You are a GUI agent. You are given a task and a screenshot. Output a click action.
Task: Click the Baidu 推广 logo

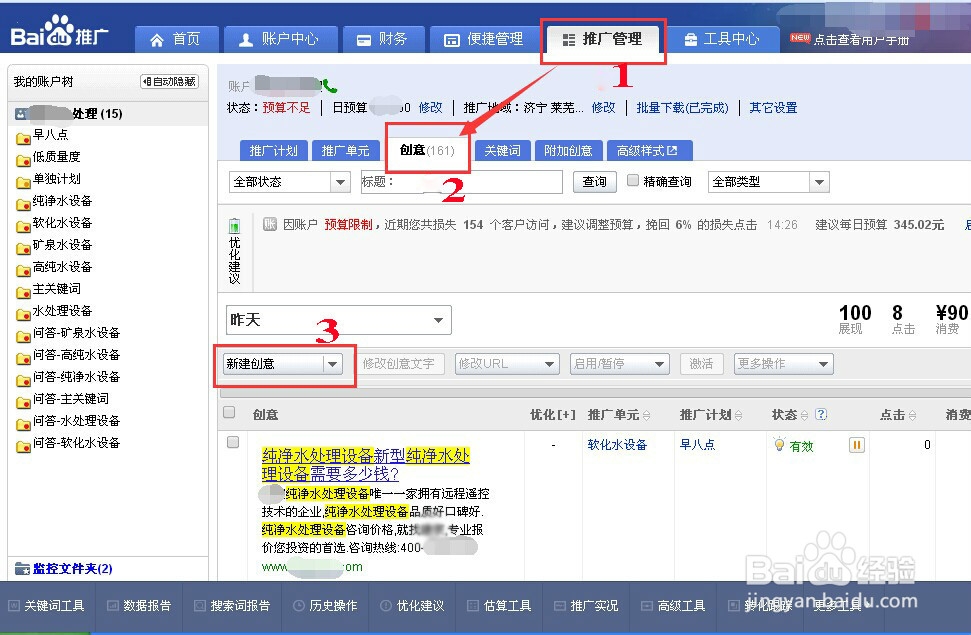click(59, 32)
